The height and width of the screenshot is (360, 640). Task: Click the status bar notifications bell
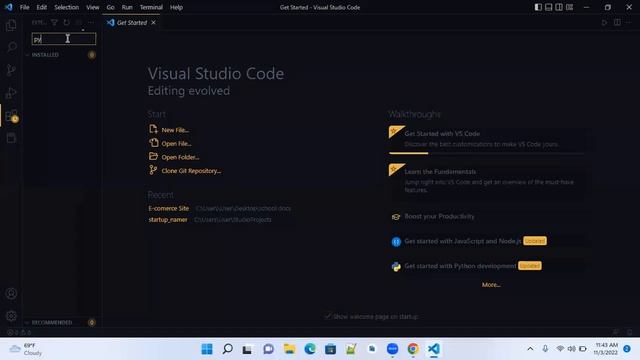630,332
